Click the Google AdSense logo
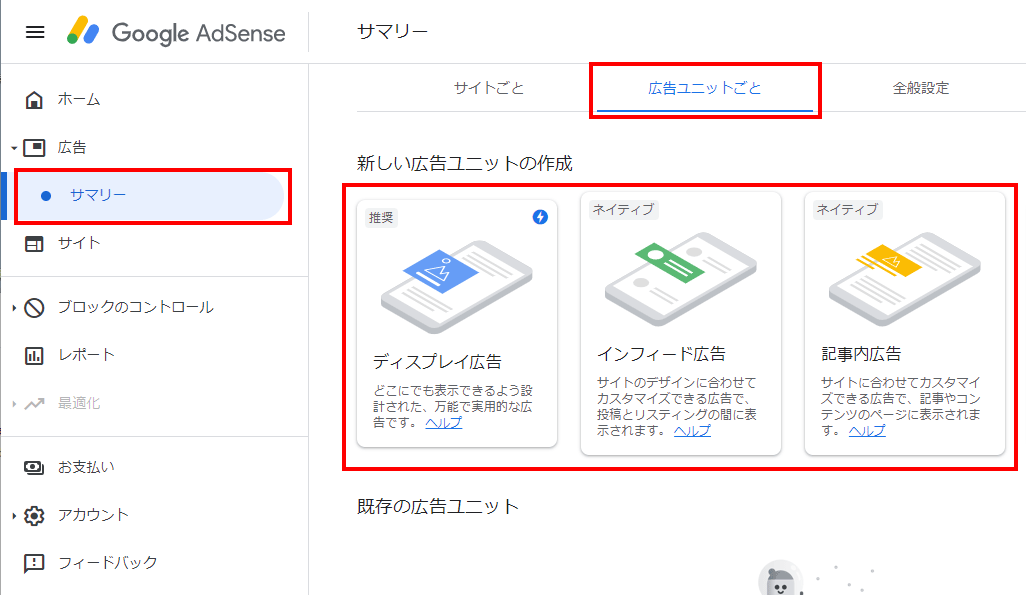1026x595 pixels. [x=176, y=32]
